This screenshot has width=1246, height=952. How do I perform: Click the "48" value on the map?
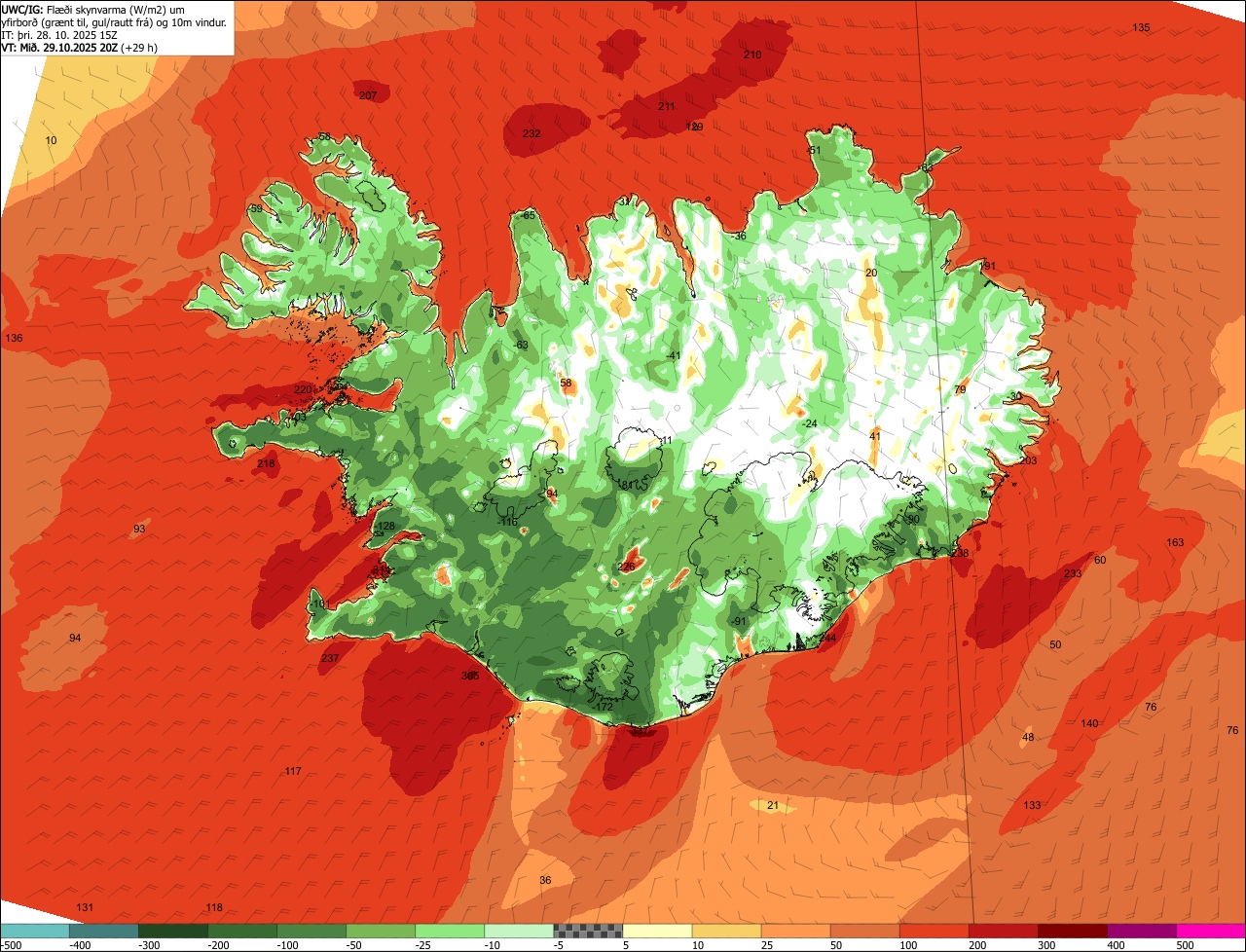tap(1028, 737)
